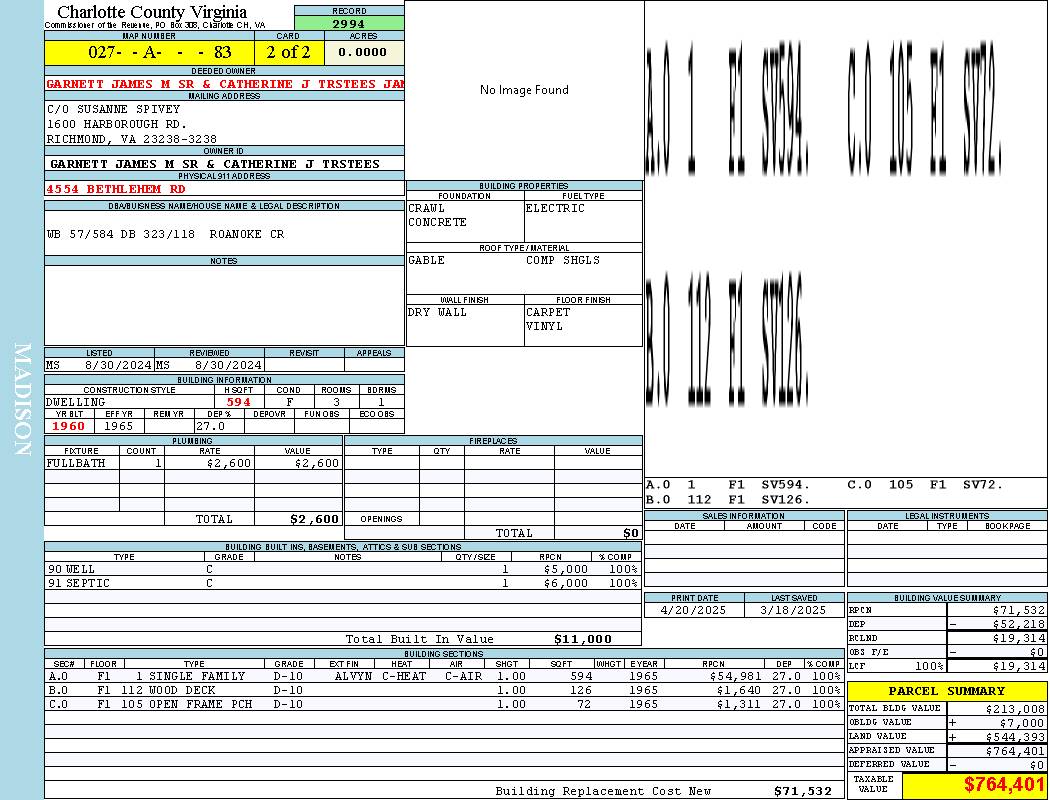Click the Listed date 8/30/2024
The width and height of the screenshot is (1050, 800).
click(119, 366)
